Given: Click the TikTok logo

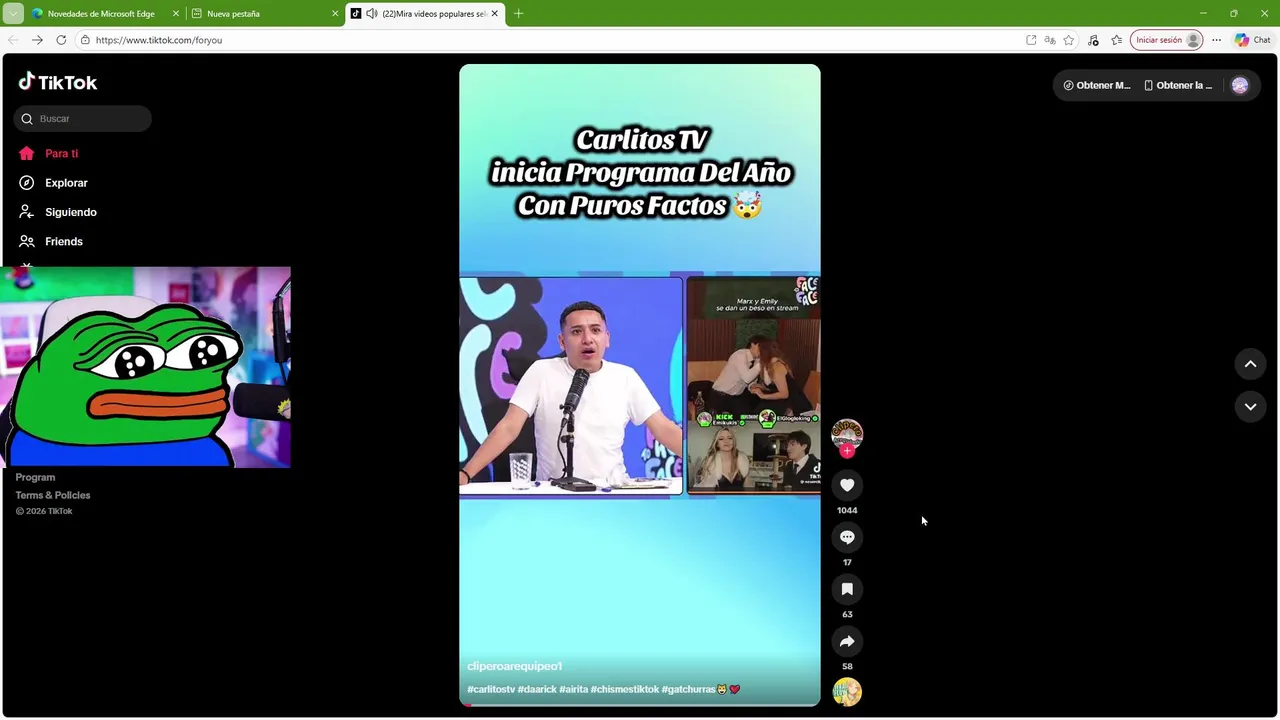Looking at the screenshot, I should click(58, 82).
